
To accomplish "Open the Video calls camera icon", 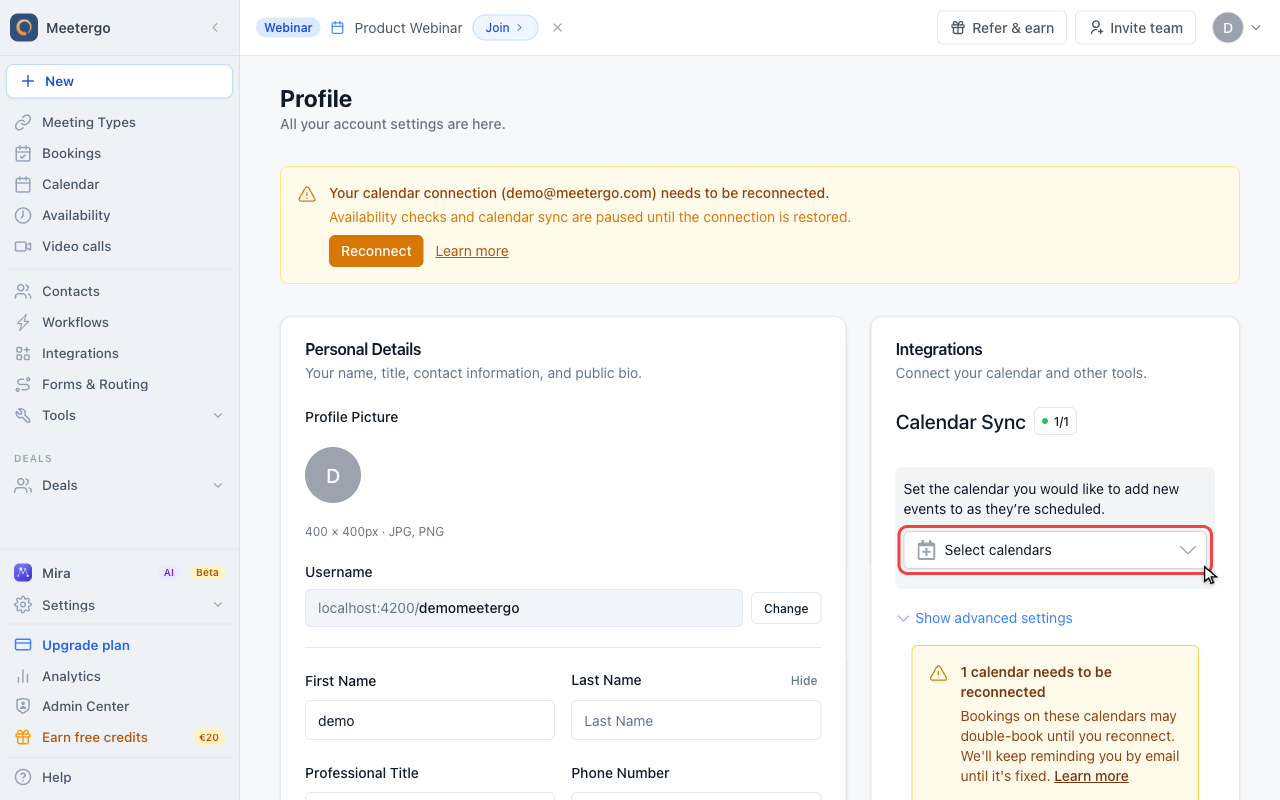I will (x=23, y=246).
